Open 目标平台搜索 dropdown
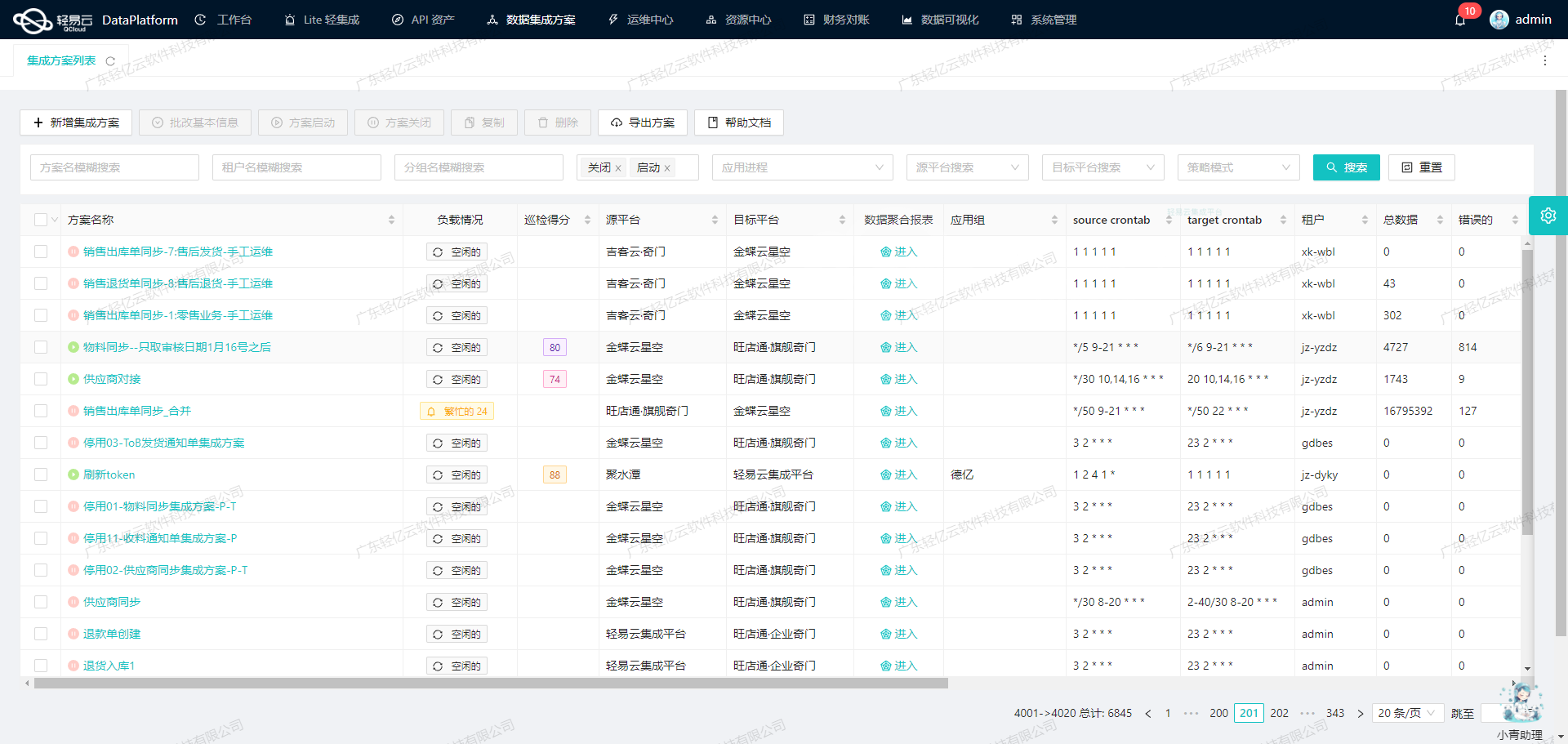 click(1102, 167)
